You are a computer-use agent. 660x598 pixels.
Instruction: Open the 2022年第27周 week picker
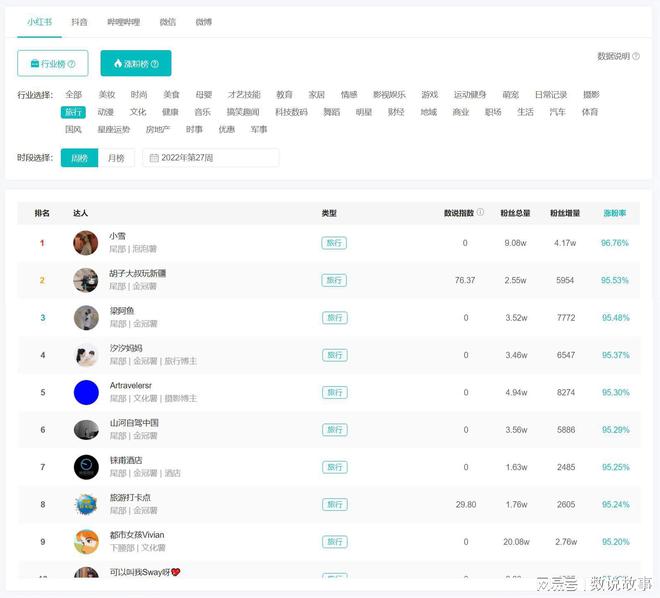point(210,158)
